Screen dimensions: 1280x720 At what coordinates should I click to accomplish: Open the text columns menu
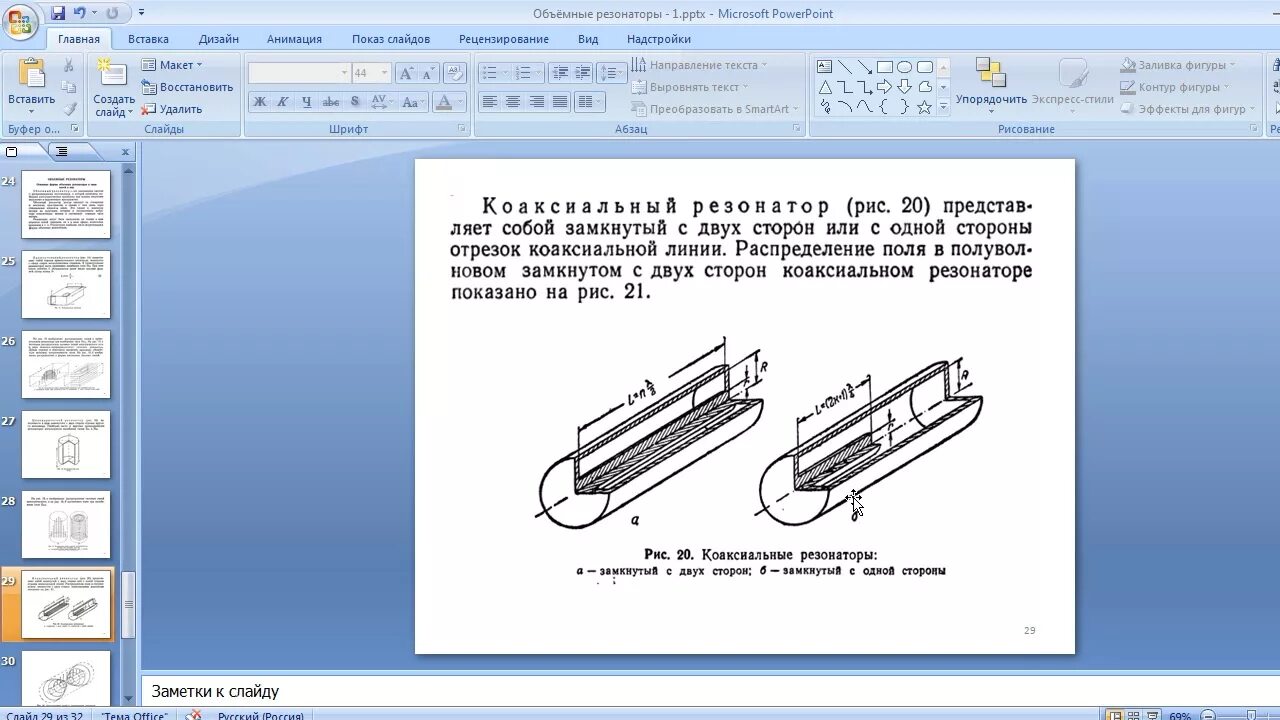[589, 102]
